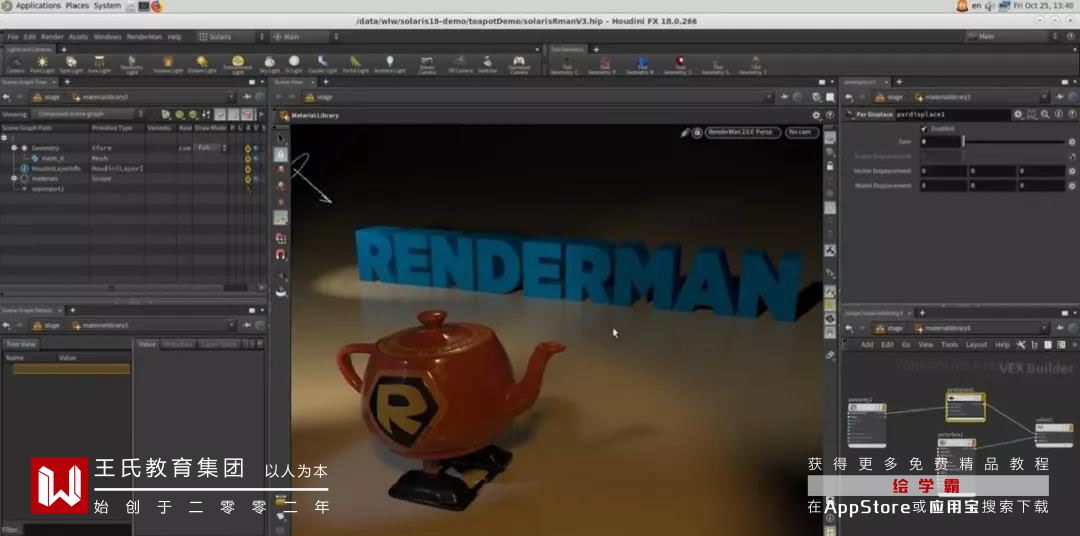The image size is (1080, 536).
Task: Expand network editor path dropdown arrow
Action: click(1044, 328)
